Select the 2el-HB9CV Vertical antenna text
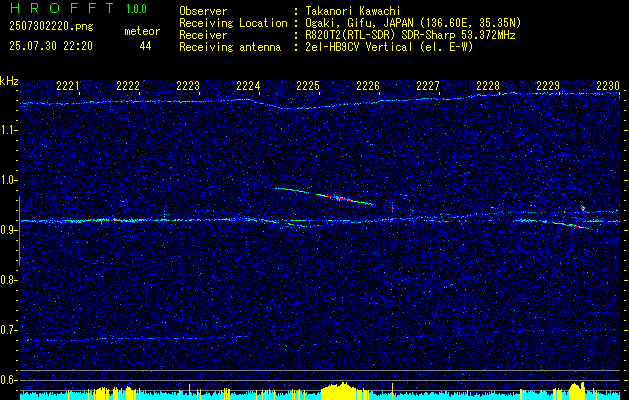This screenshot has width=629, height=400. 389,47
